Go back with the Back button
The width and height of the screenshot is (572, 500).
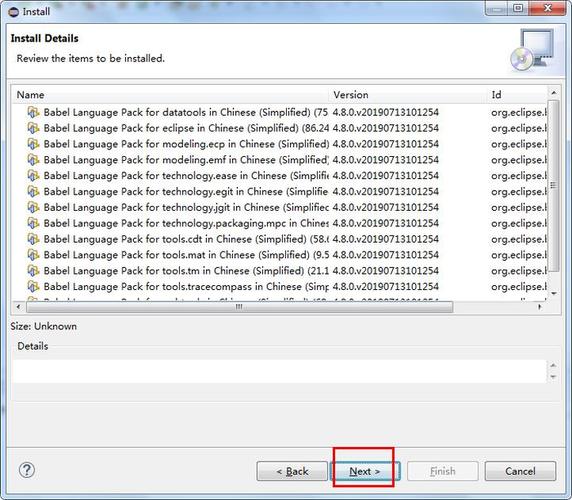coord(292,471)
